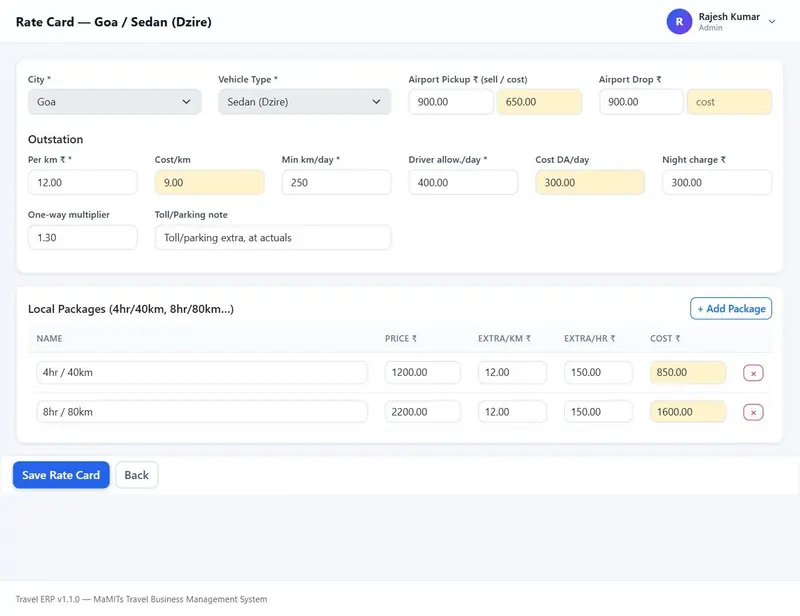The image size is (800, 616).
Task: Click the Rajesh Kumar user name
Action: 729,17
